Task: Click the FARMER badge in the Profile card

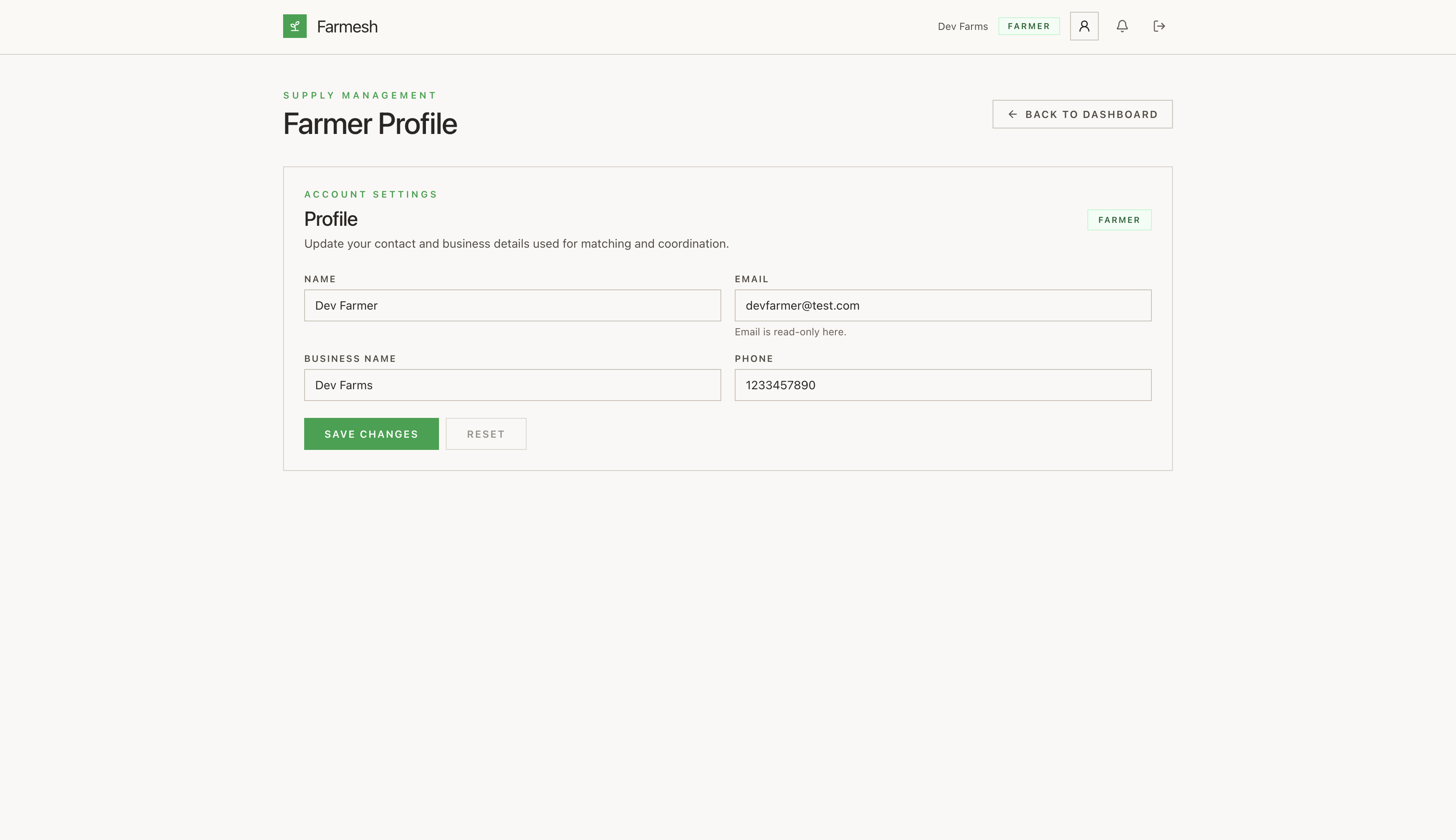Action: pyautogui.click(x=1119, y=220)
